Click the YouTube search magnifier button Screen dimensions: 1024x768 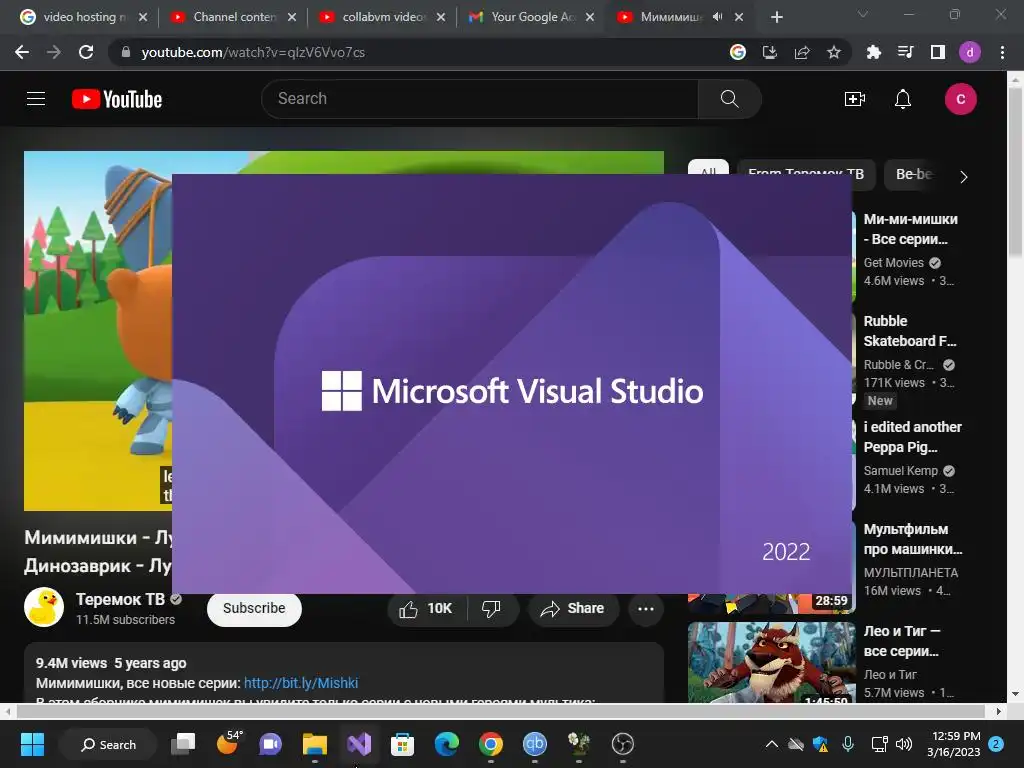(x=729, y=99)
